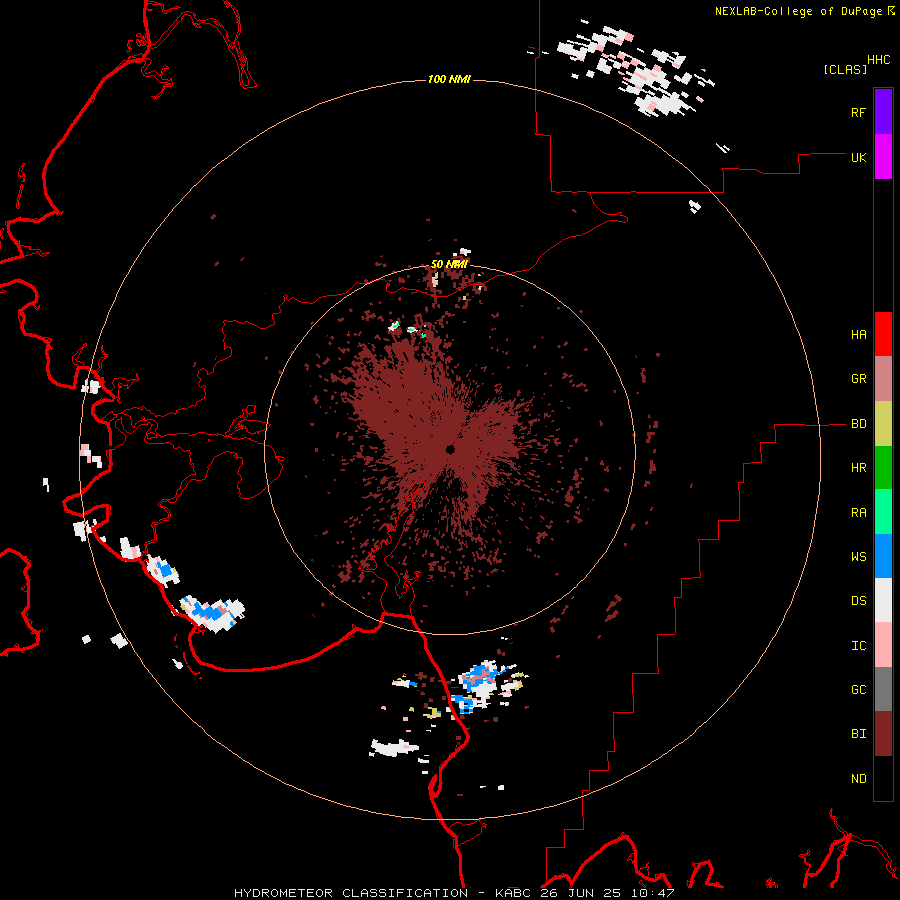Click the GR legend label
Image resolution: width=900 pixels, height=900 pixels.
point(858,379)
